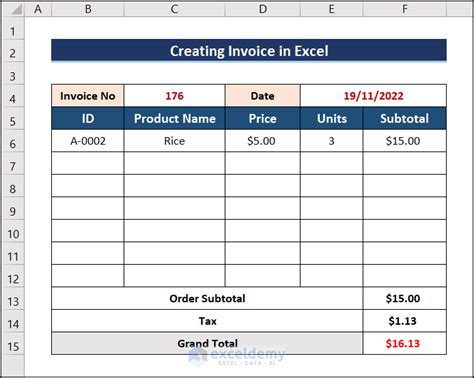Click the 'Invoice No' label cell

(x=88, y=96)
